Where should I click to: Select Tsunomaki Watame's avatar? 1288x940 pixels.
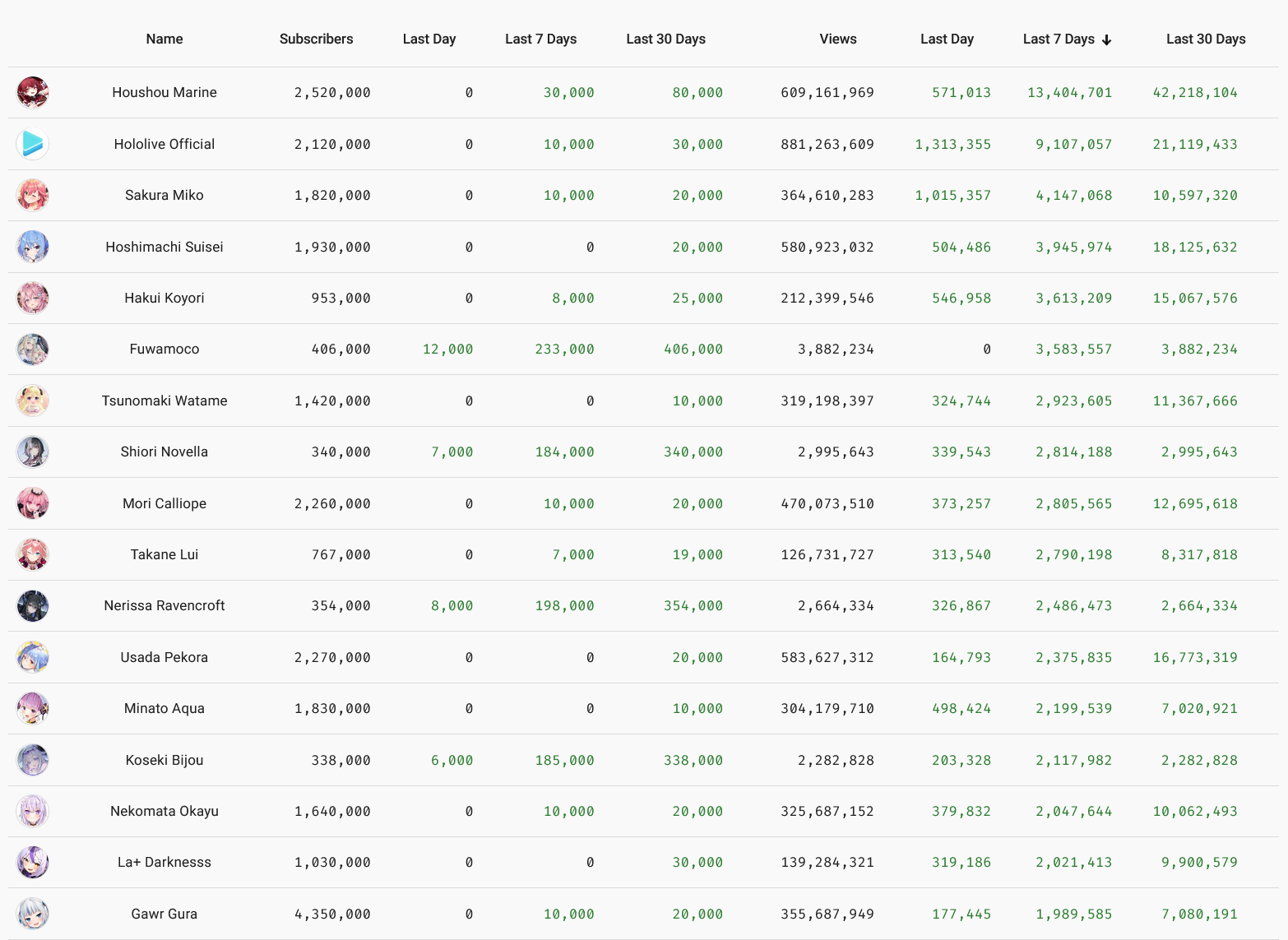pos(33,401)
